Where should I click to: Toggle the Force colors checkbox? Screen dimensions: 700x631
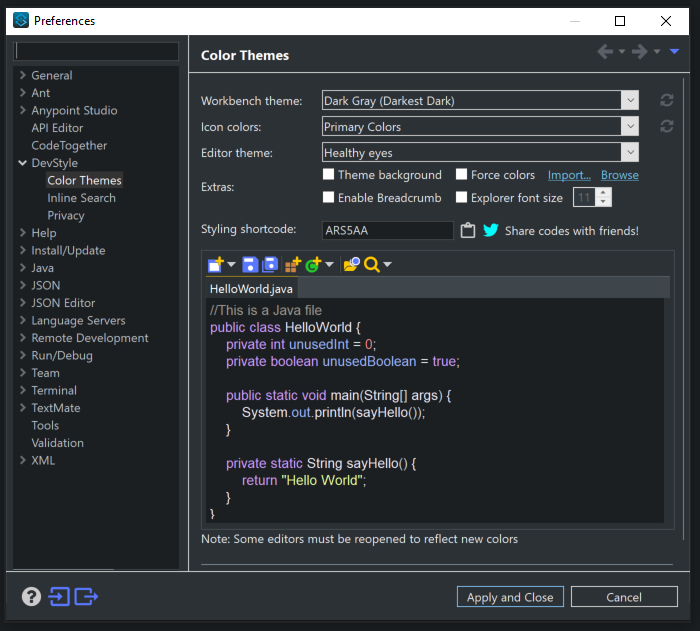coord(462,175)
